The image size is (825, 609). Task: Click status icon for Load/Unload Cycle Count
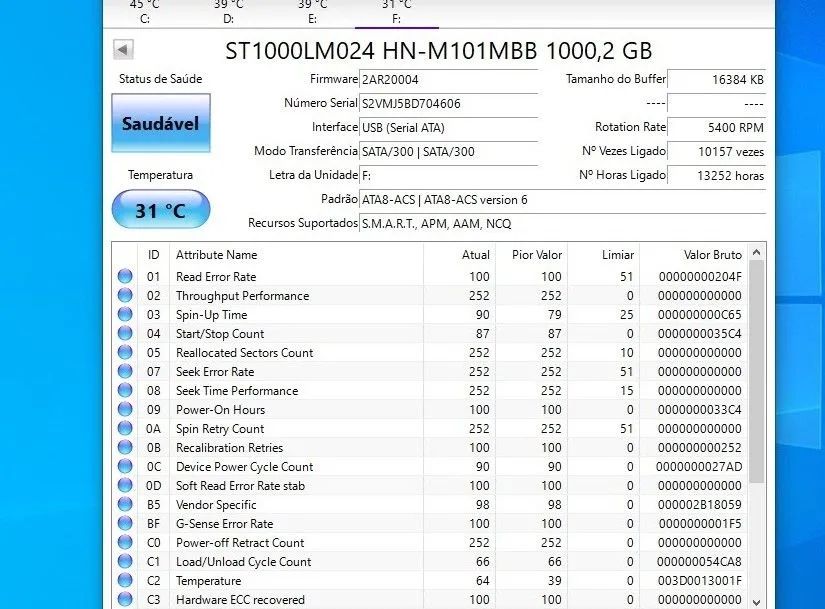coord(125,561)
